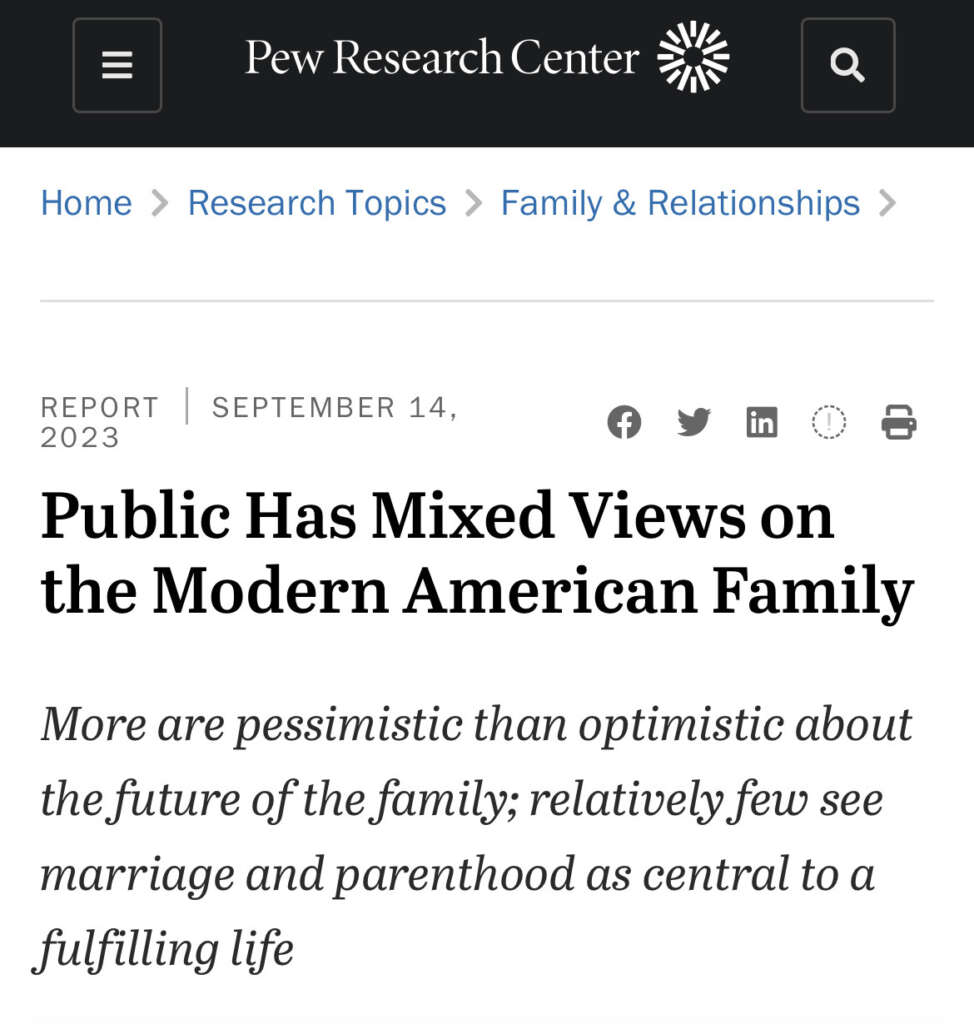The height and width of the screenshot is (1024, 974).
Task: Open the search magnifier button
Action: pyautogui.click(x=847, y=65)
